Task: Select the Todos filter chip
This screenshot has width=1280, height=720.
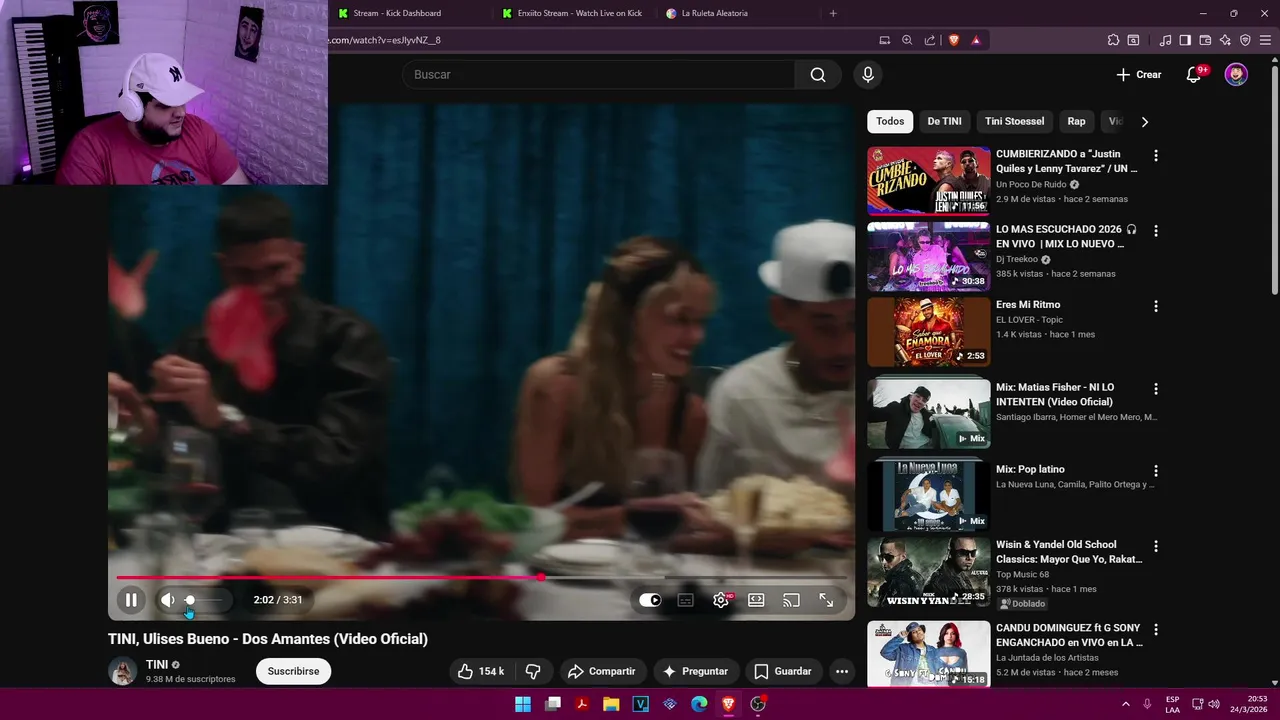Action: [890, 121]
